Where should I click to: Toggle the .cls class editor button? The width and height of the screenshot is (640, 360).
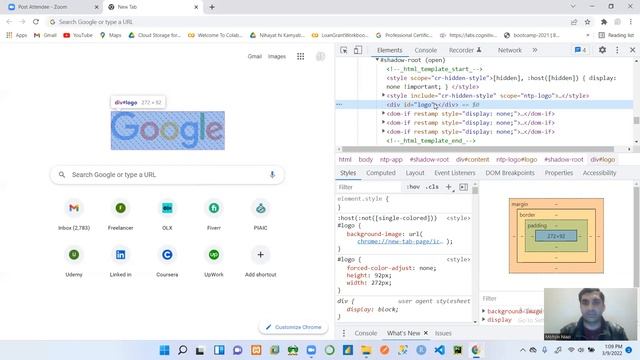[432, 187]
